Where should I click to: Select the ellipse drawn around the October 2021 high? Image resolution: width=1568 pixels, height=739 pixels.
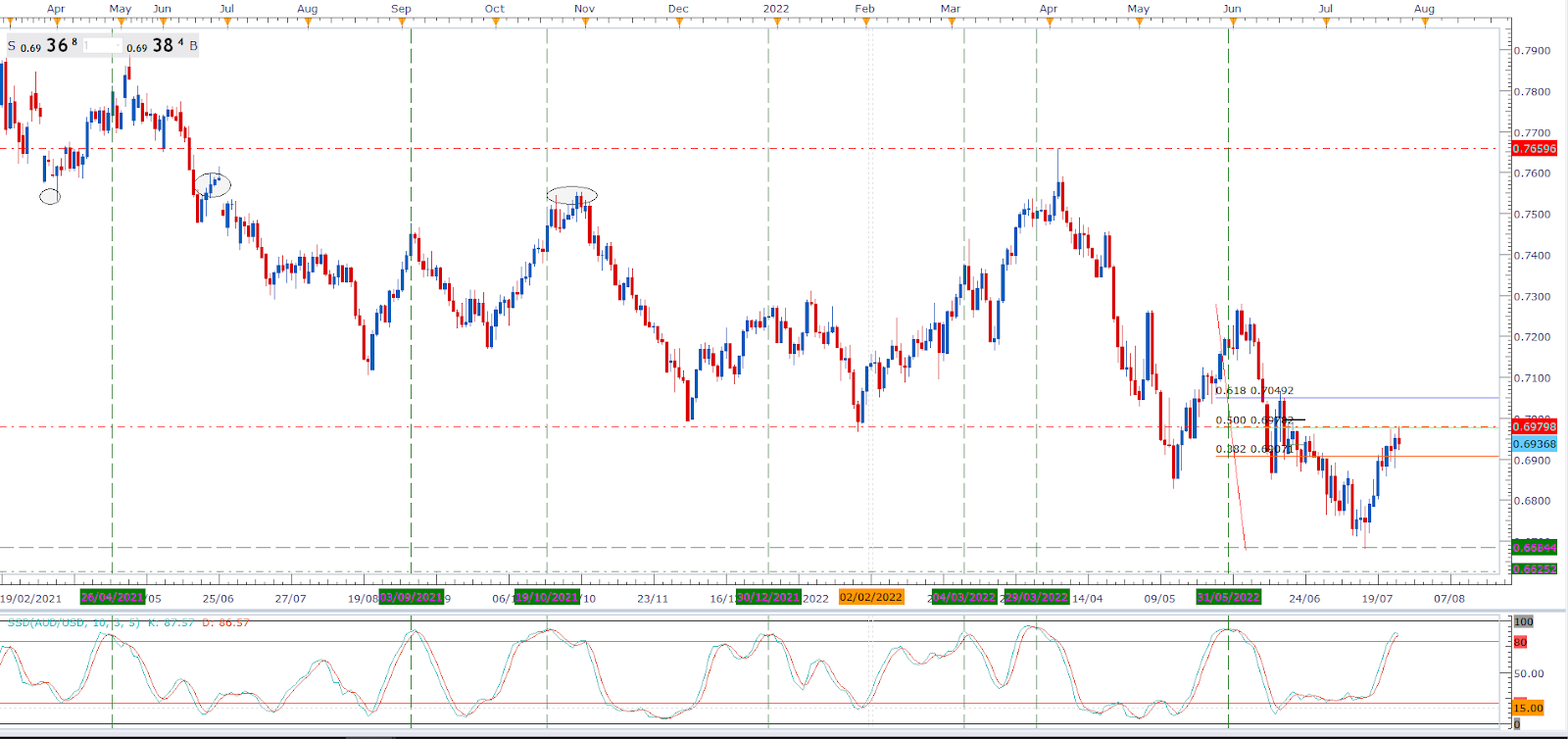tap(572, 195)
